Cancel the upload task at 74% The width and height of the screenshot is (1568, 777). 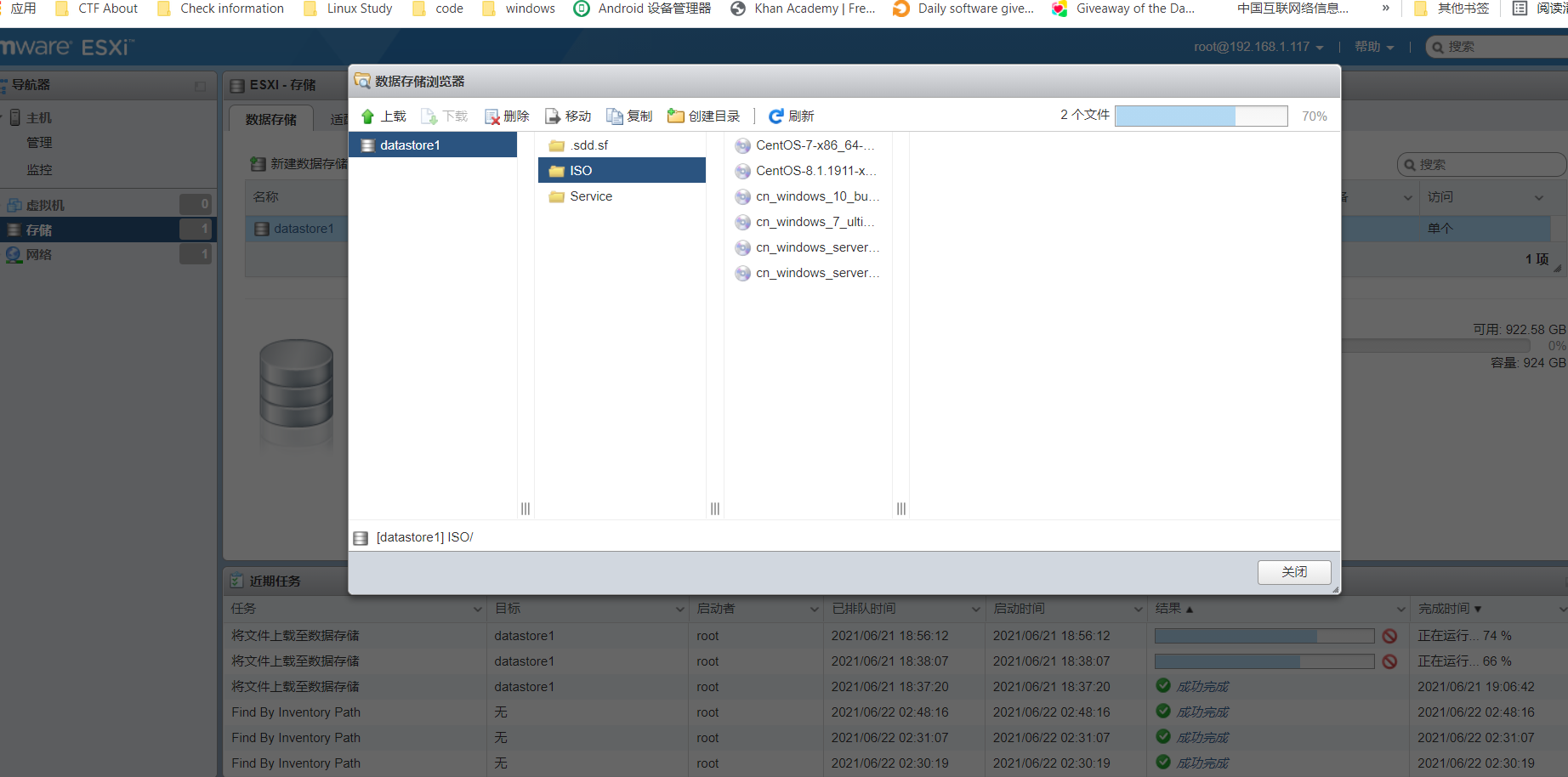1389,636
